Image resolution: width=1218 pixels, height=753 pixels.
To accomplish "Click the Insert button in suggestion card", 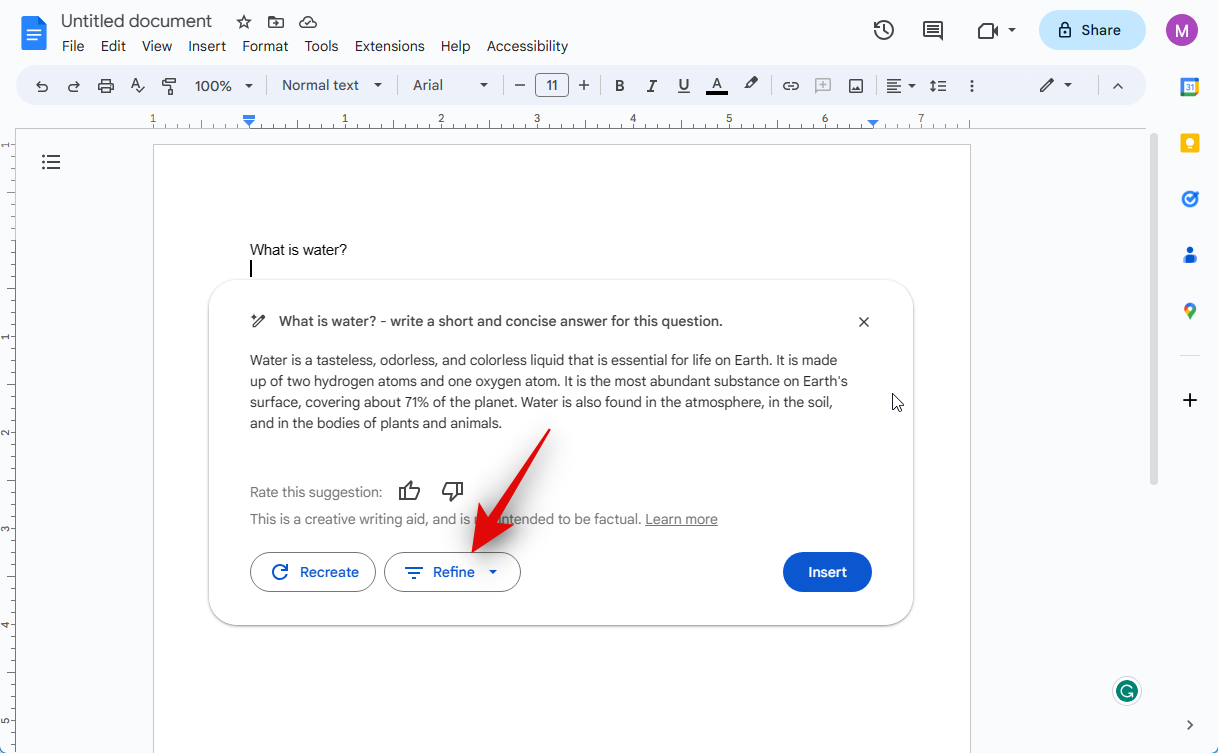I will (x=827, y=572).
